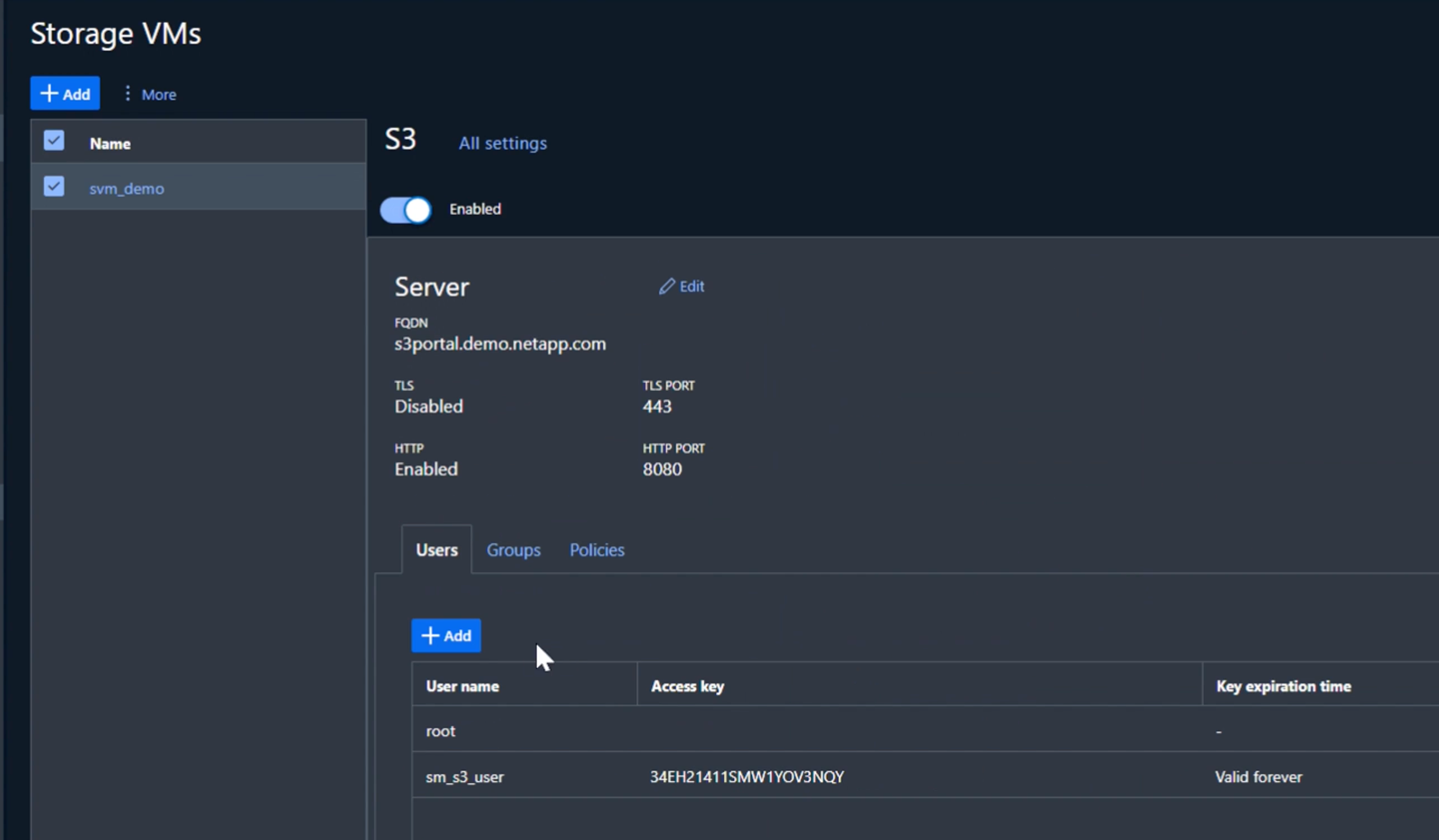The height and width of the screenshot is (840, 1439).
Task: Click the Key expiration time column header
Action: point(1283,686)
